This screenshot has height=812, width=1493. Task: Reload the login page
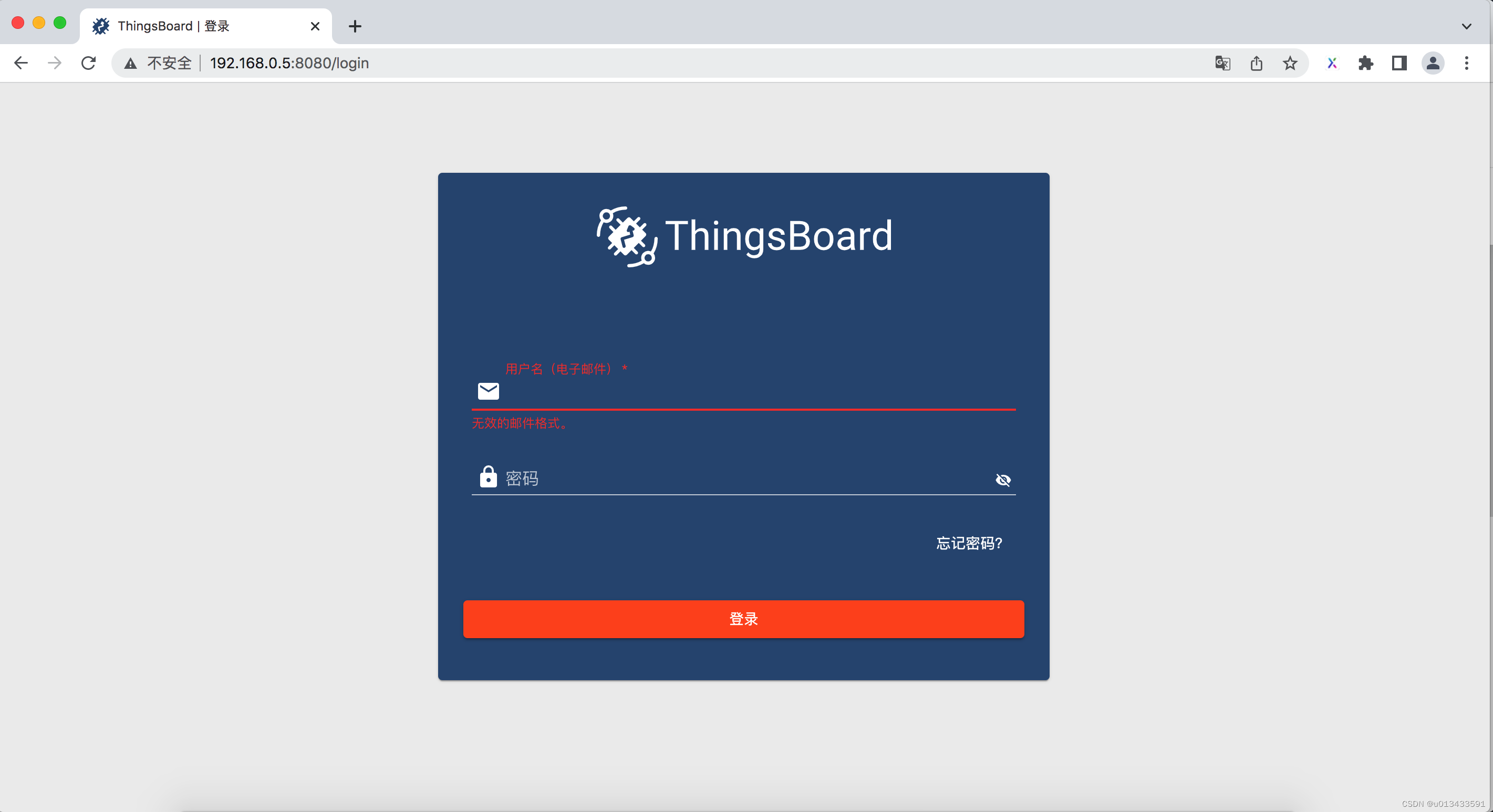point(88,63)
